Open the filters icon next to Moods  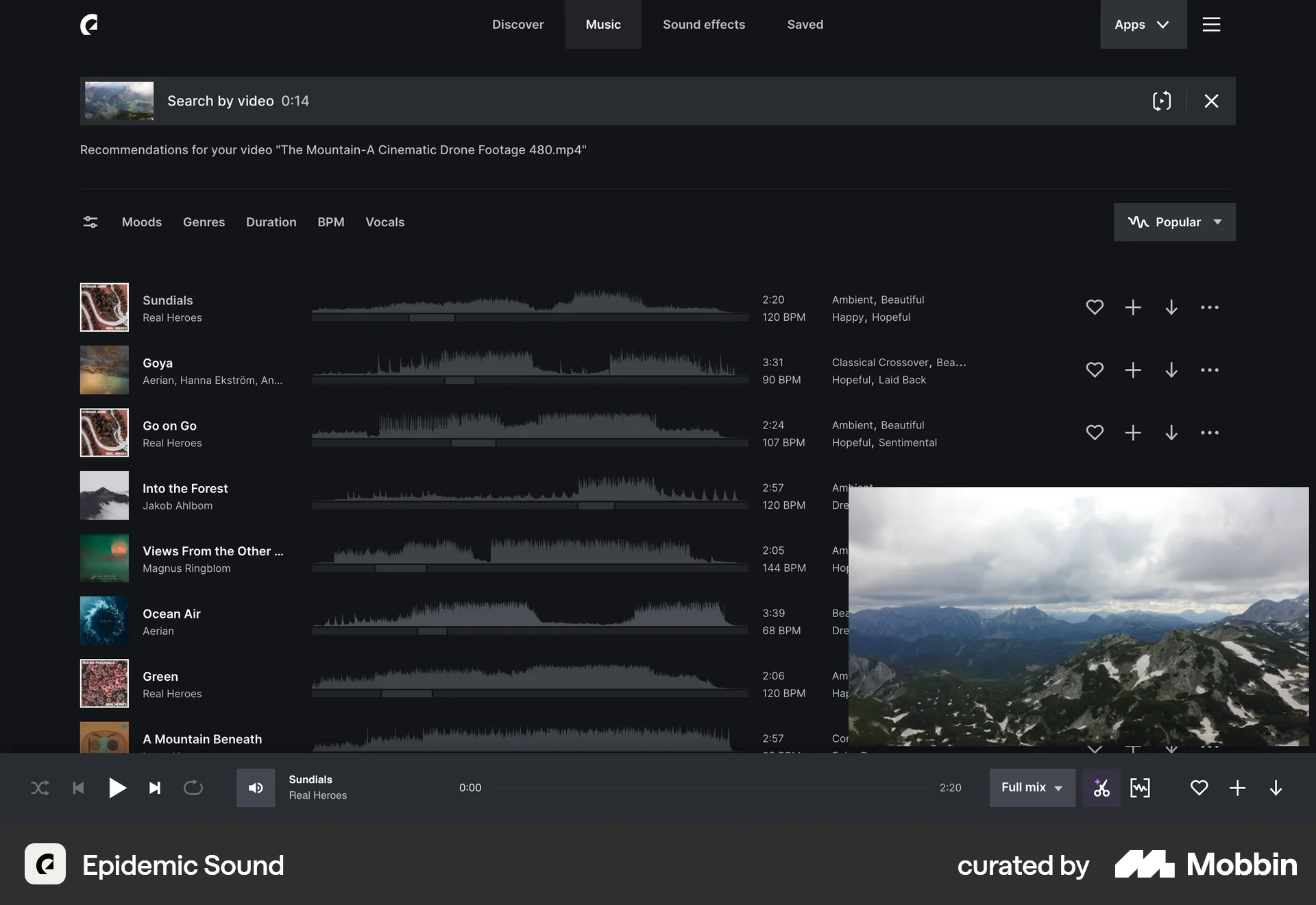click(x=90, y=221)
